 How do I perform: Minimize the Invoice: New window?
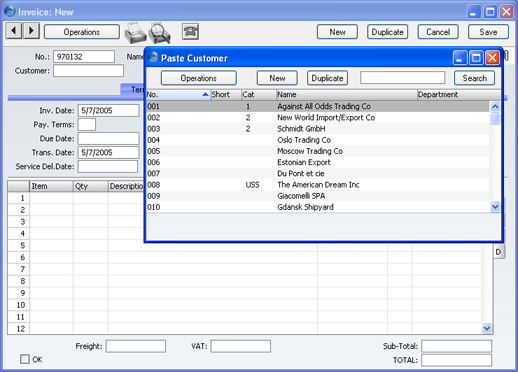[x=474, y=12]
